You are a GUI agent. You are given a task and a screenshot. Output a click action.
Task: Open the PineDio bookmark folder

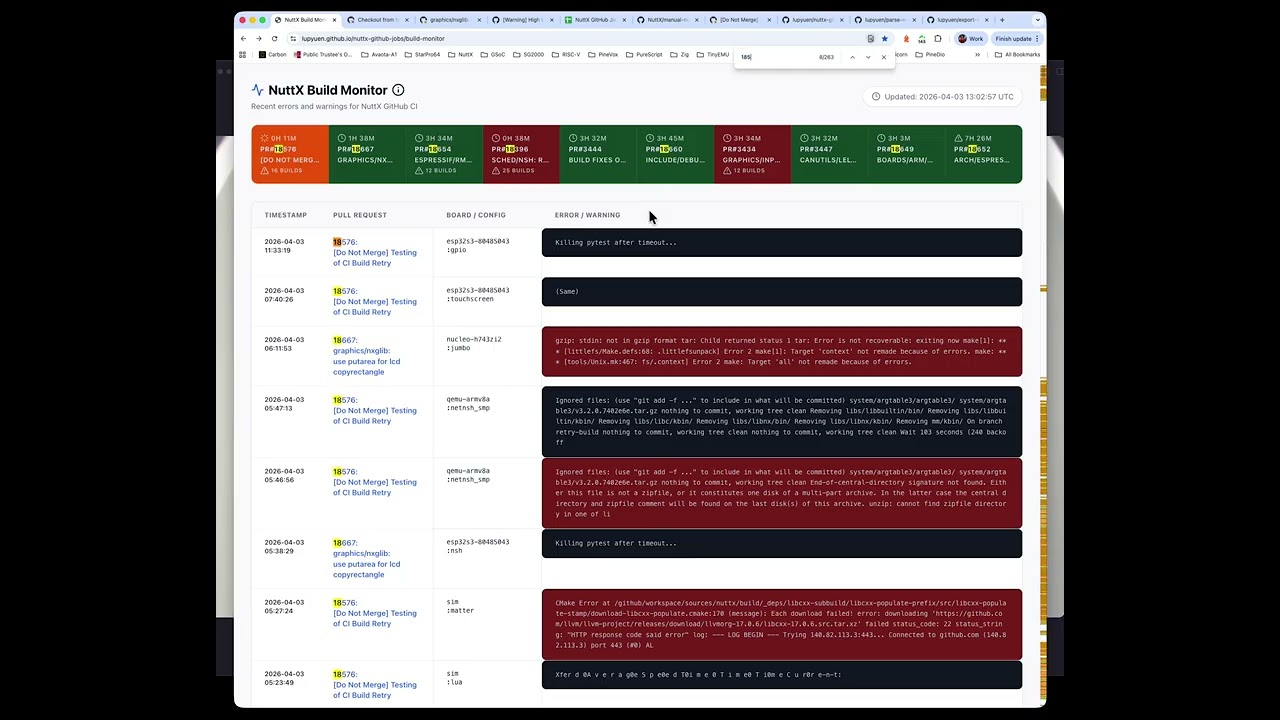[930, 55]
